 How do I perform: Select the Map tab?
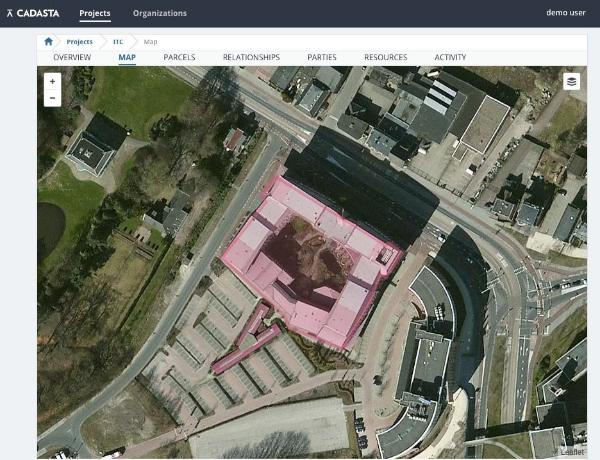pyautogui.click(x=127, y=58)
